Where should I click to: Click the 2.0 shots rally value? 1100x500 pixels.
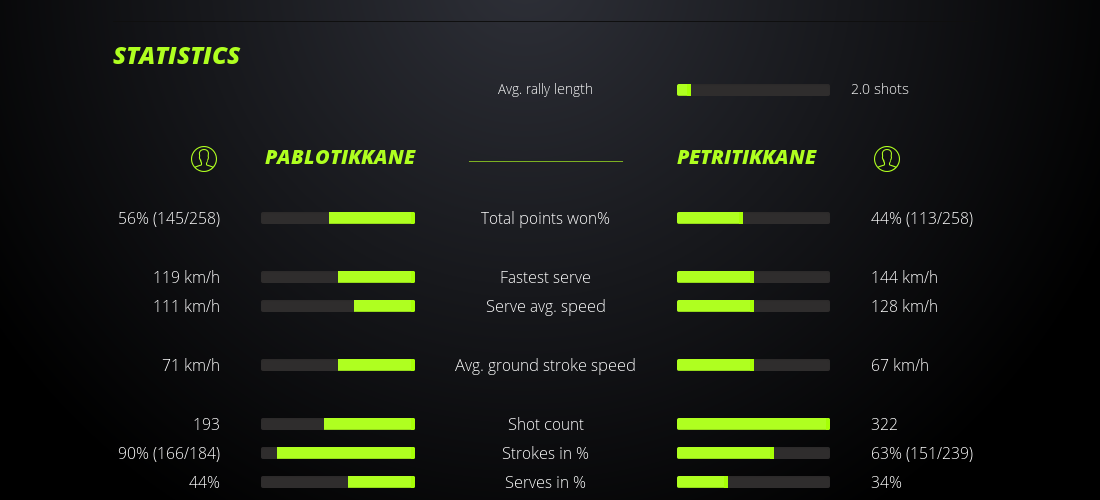coord(880,89)
